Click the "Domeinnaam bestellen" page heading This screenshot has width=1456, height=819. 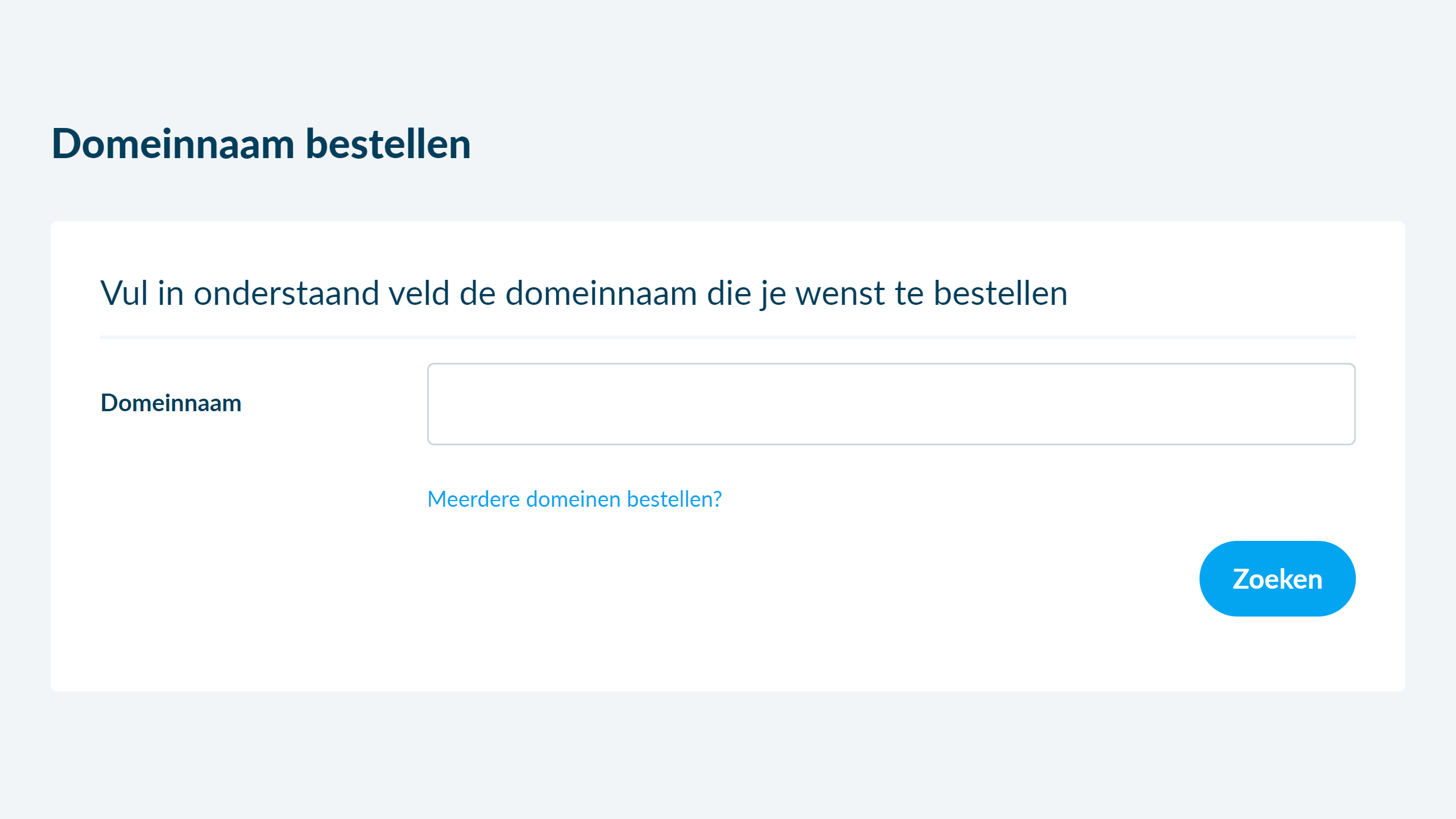tap(261, 144)
